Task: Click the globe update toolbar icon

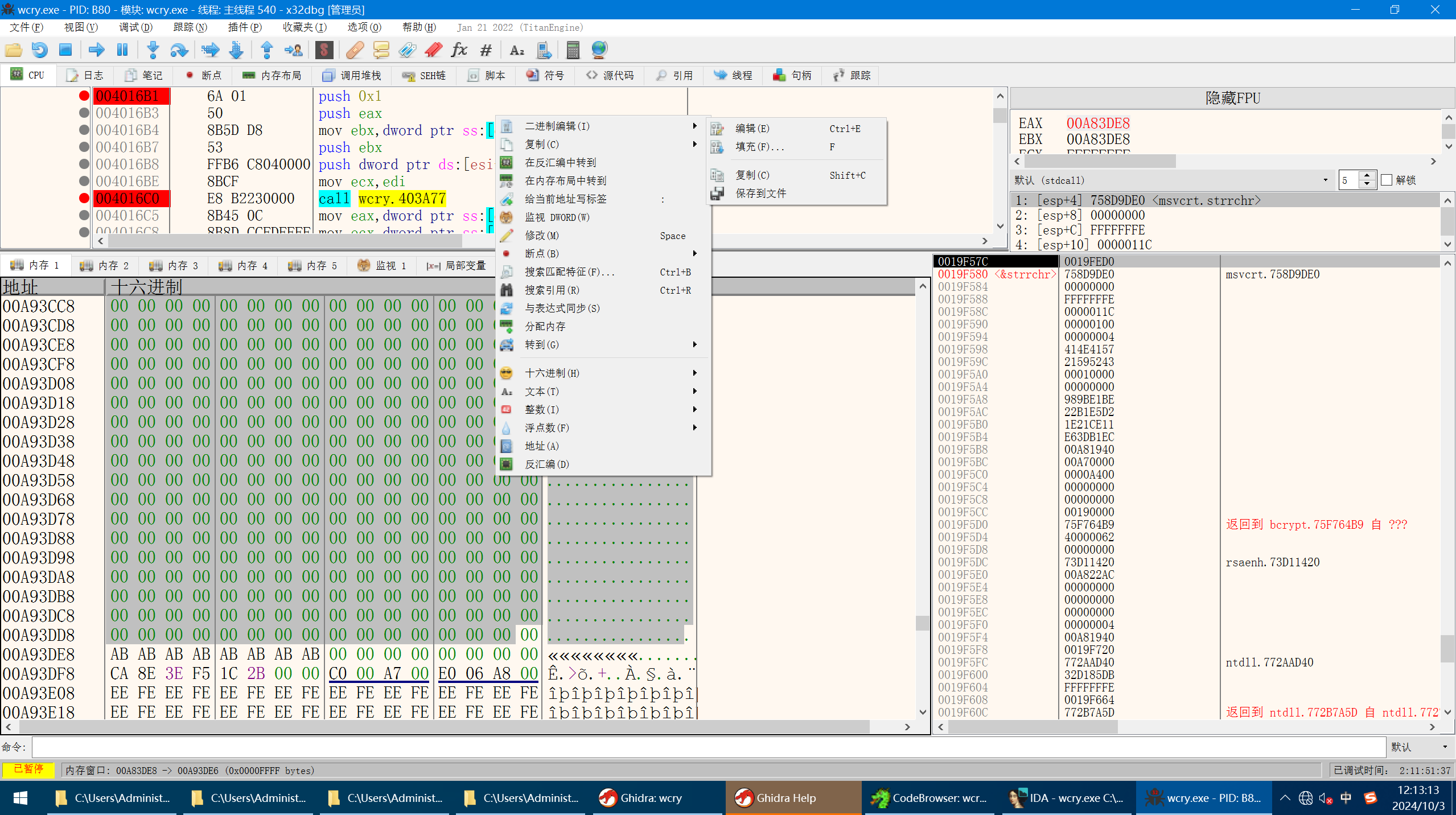Action: tap(598, 50)
